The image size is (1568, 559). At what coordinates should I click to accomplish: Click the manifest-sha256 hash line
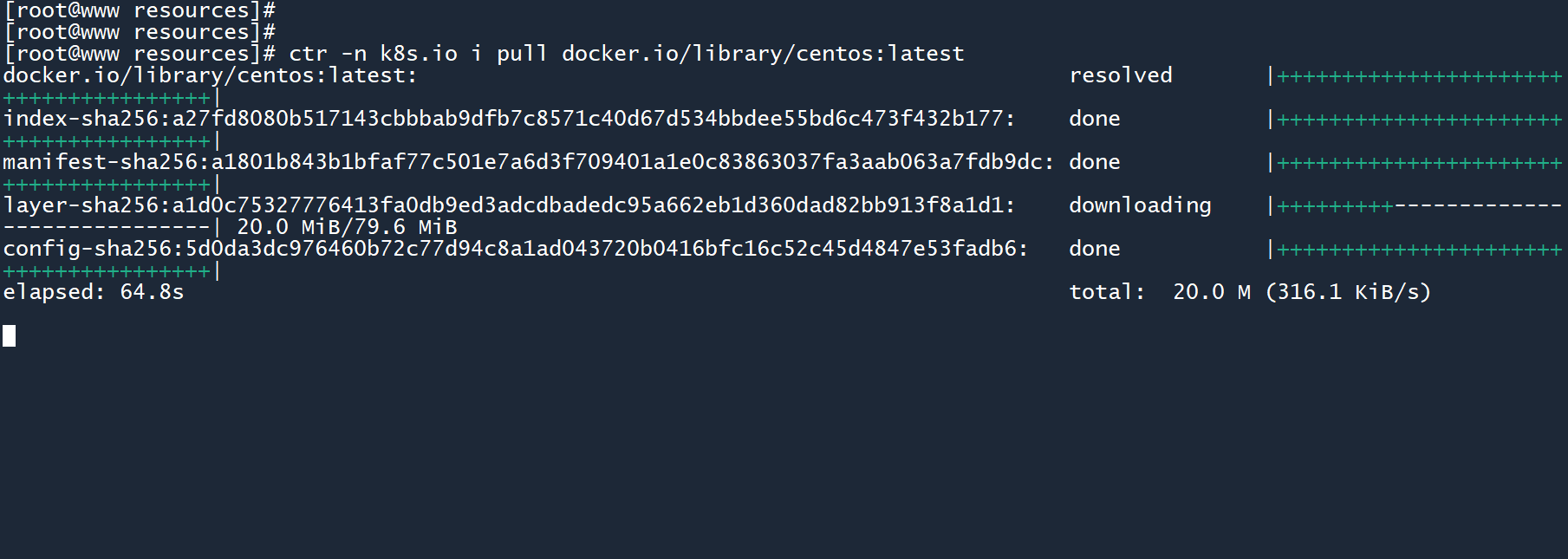[528, 162]
